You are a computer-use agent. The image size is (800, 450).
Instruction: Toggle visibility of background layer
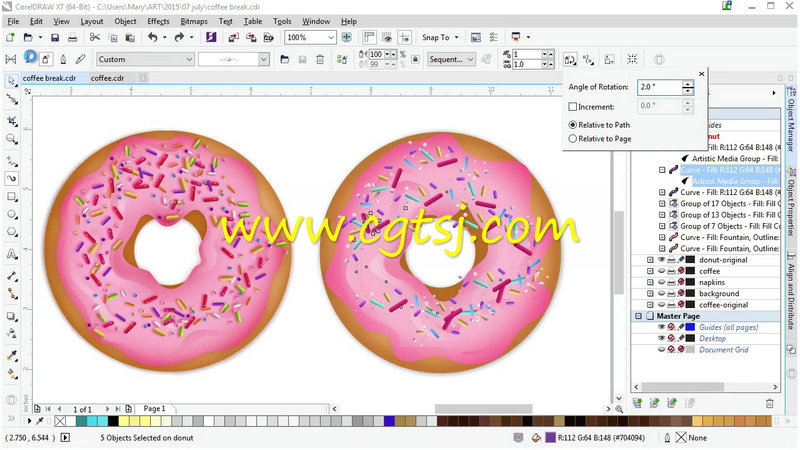point(661,293)
